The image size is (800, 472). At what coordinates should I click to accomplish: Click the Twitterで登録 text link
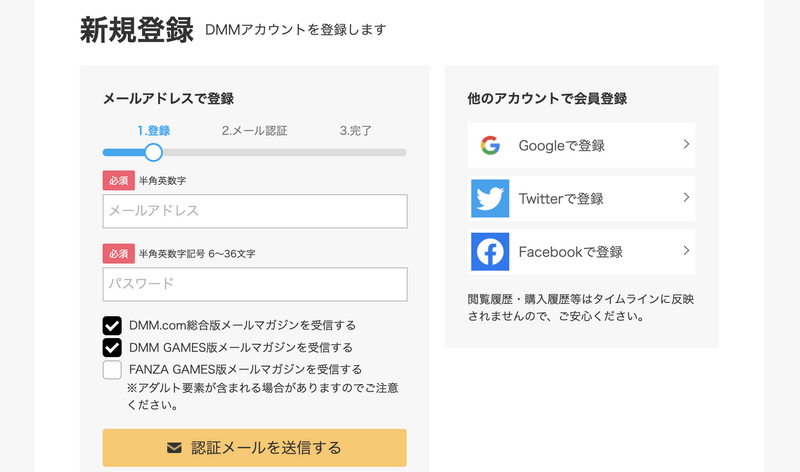[560, 199]
